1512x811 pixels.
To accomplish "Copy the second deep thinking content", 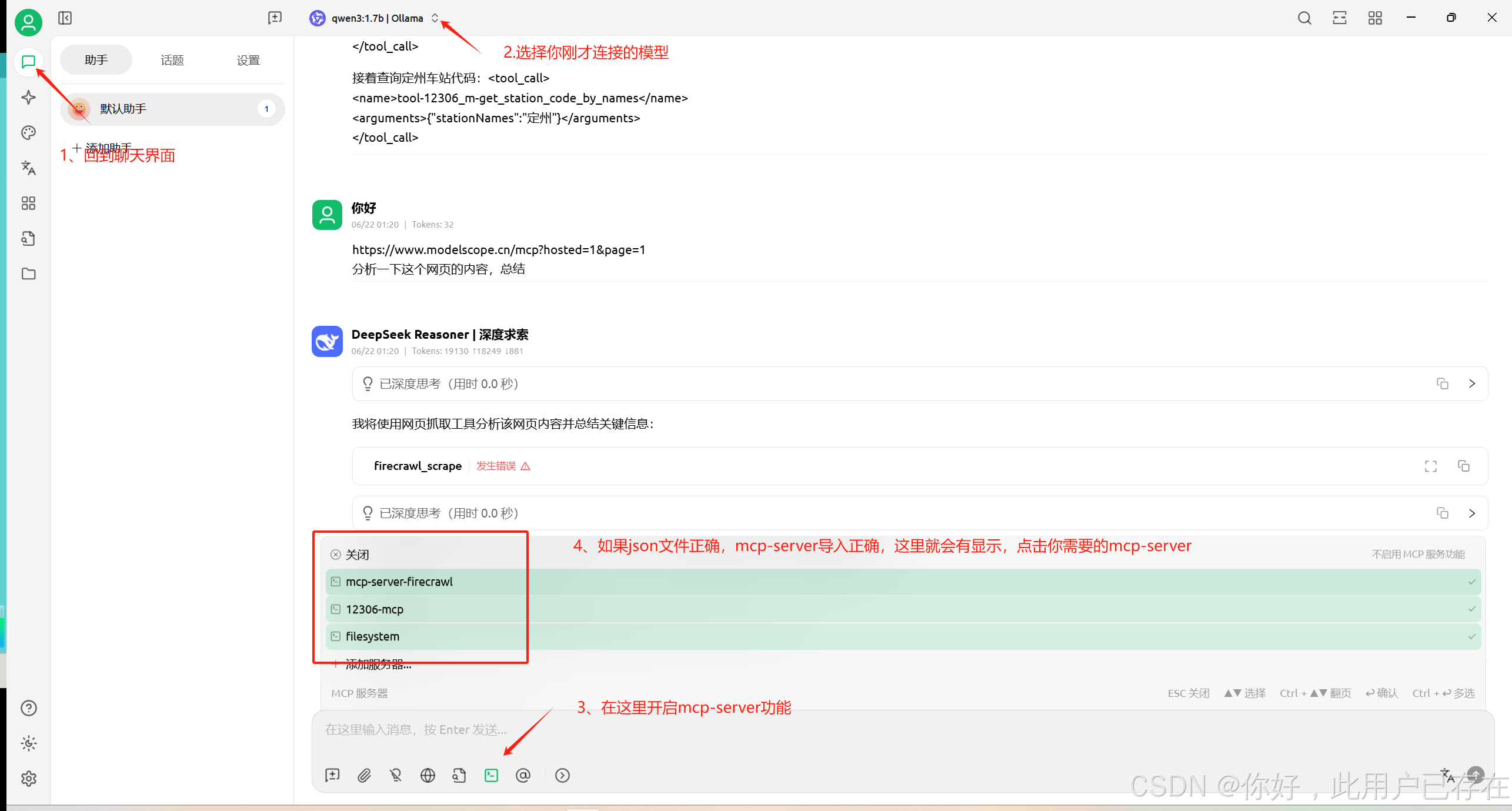I will (1443, 513).
